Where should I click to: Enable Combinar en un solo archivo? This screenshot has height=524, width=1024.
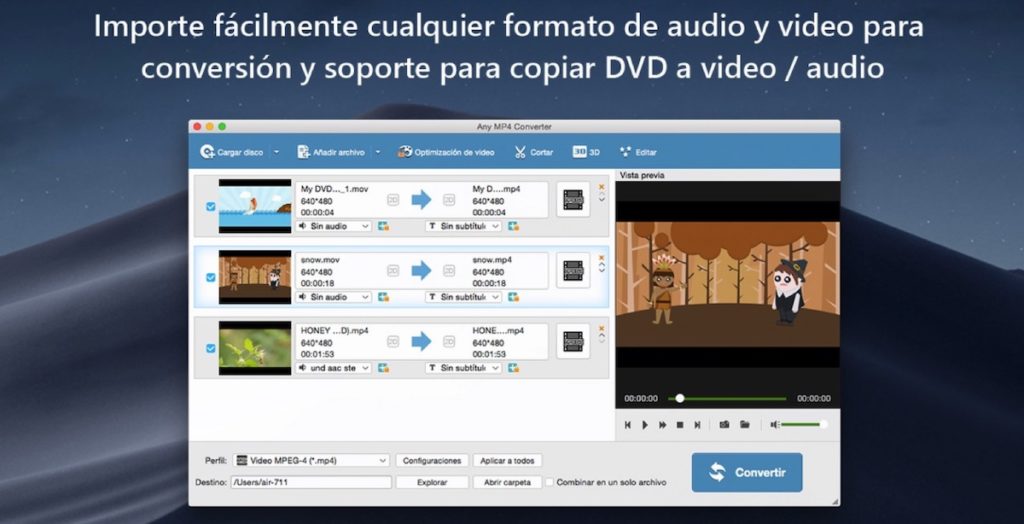click(550, 482)
